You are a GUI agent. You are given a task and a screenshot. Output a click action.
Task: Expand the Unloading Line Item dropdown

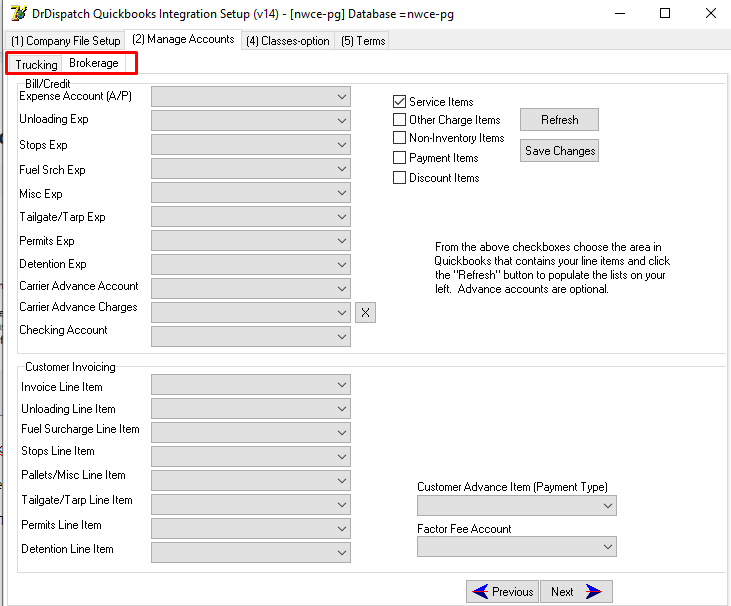tap(251, 409)
